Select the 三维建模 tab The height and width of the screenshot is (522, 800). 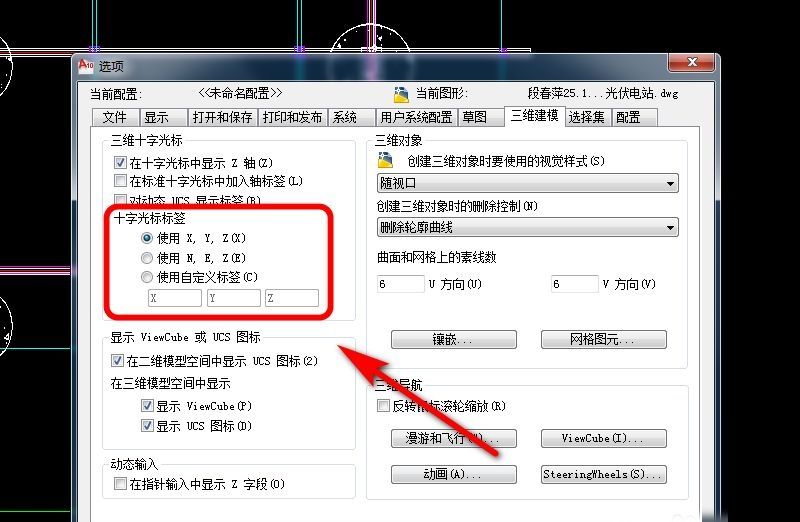click(534, 116)
